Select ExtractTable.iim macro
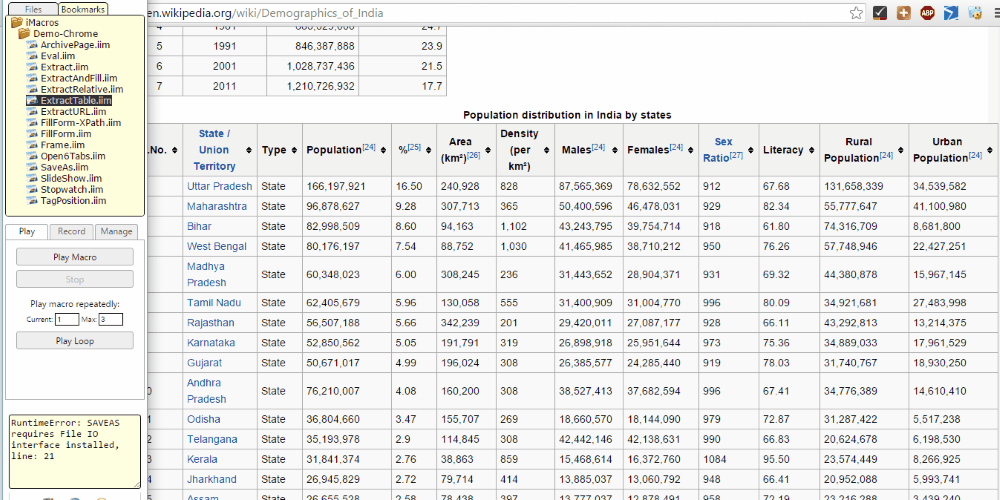This screenshot has height=500, width=1000. (x=77, y=101)
